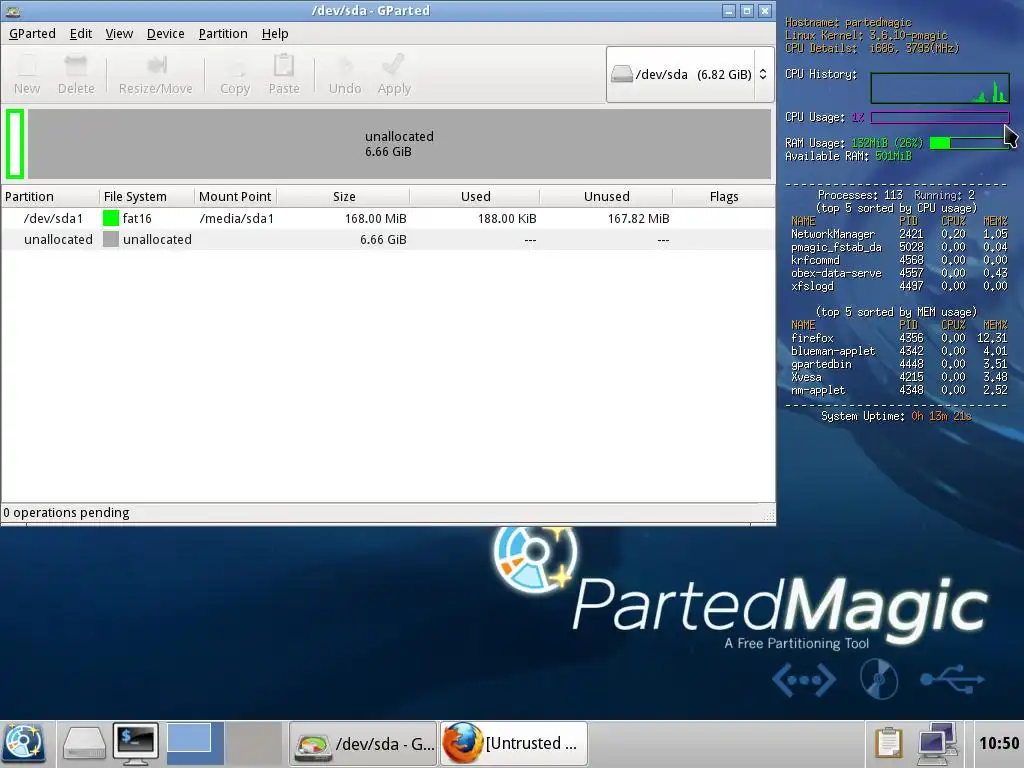Switch to the second workspace in pager

(x=254, y=743)
